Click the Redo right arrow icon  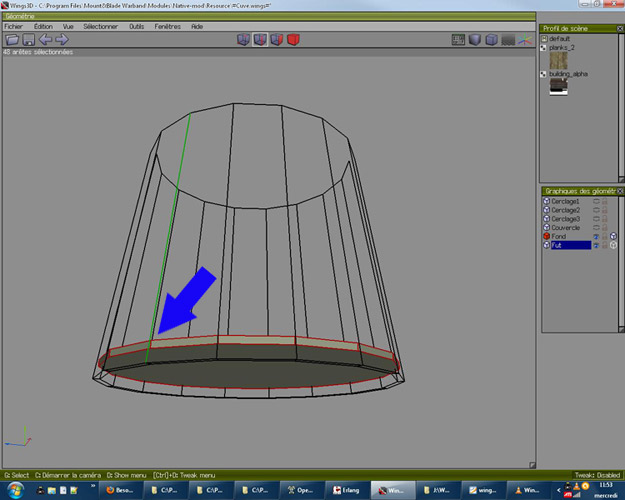(61, 40)
